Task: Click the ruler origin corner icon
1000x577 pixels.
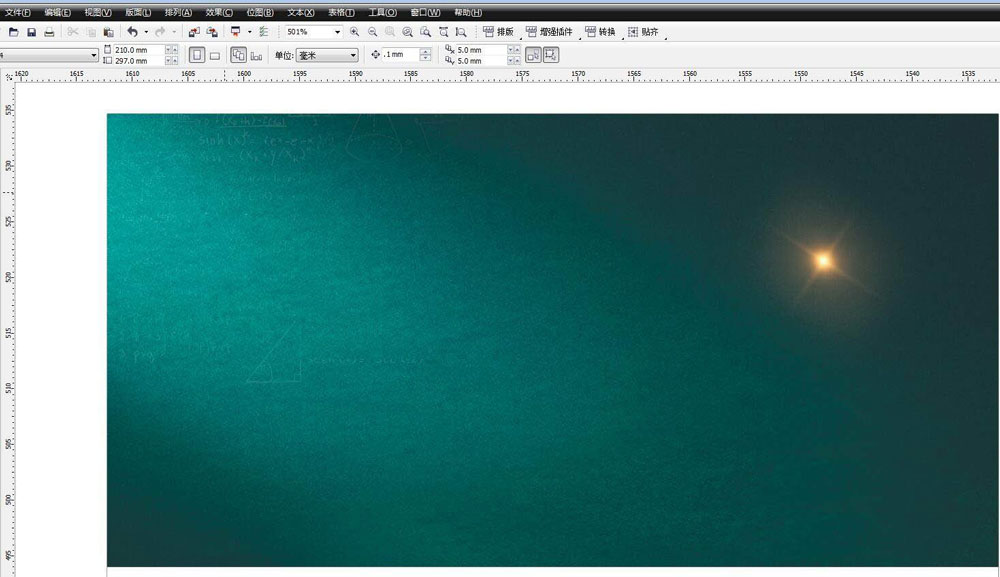Action: point(8,76)
